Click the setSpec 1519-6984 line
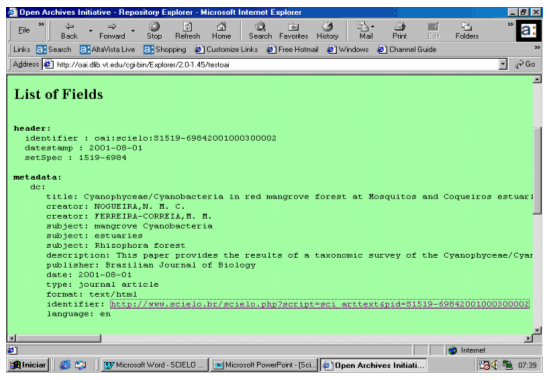The width and height of the screenshot is (549, 380). (x=75, y=158)
